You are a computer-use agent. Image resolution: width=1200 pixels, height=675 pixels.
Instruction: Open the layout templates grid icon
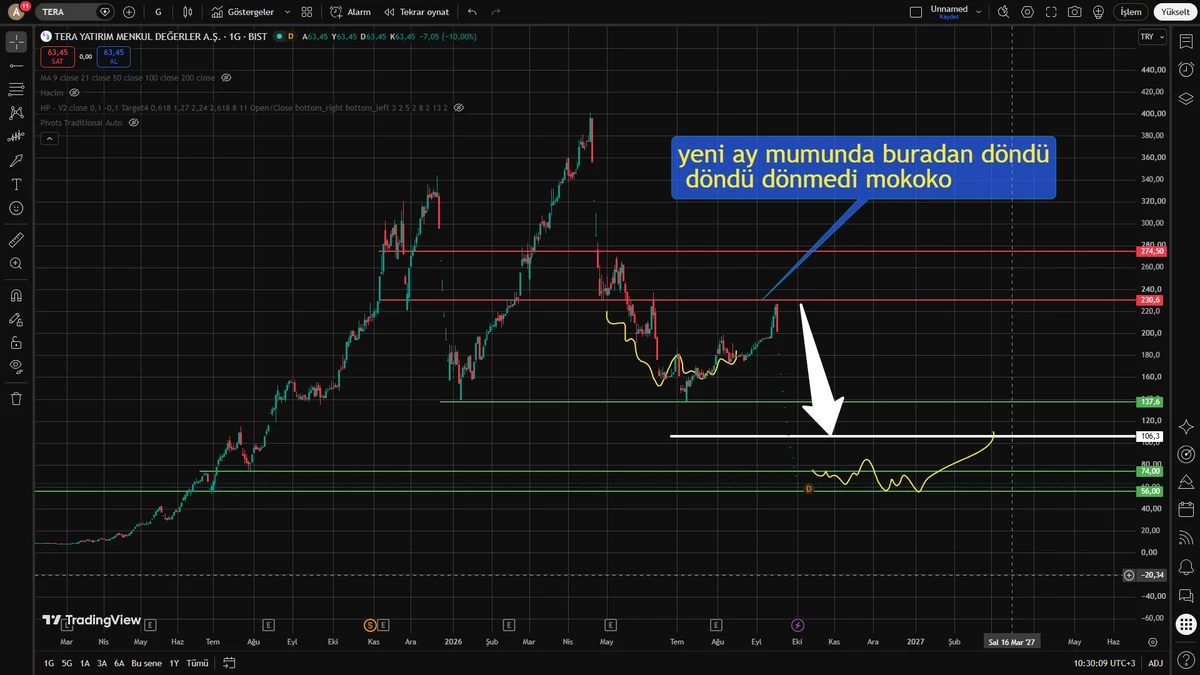pyautogui.click(x=307, y=12)
